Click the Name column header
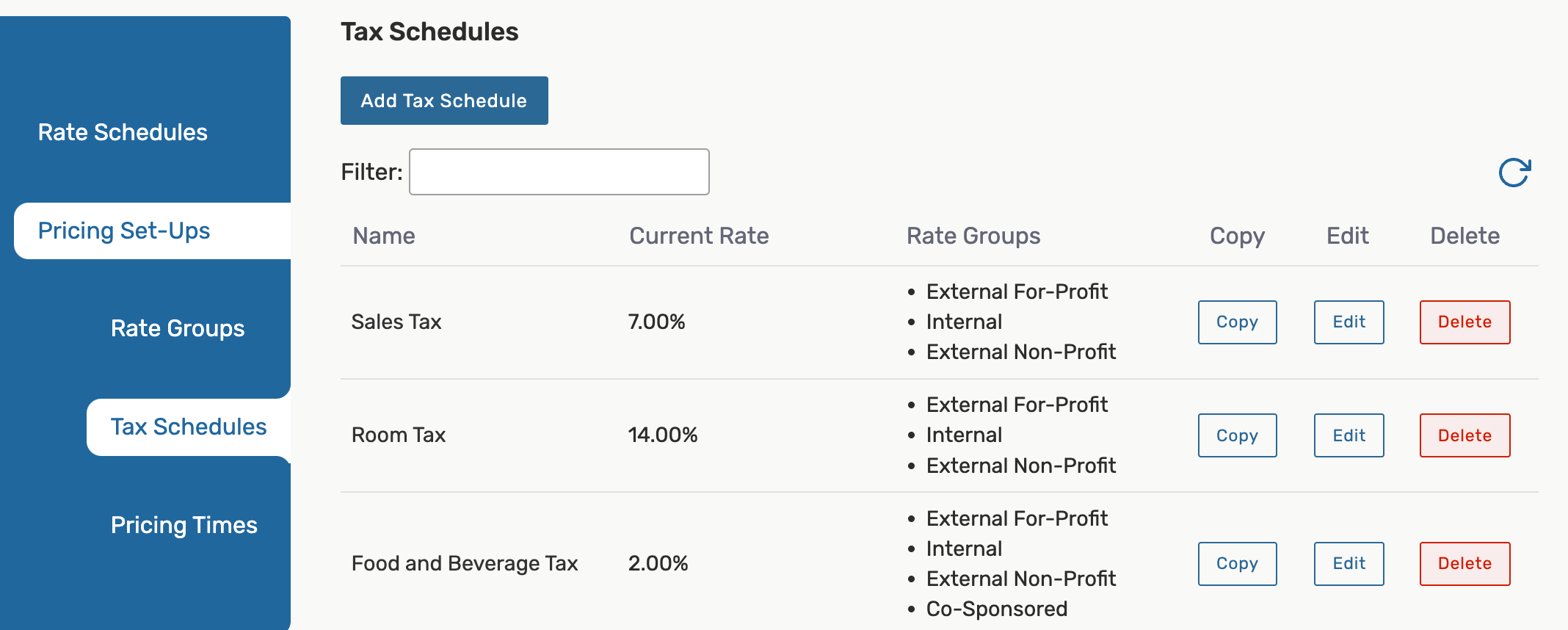This screenshot has width=1568, height=630. tap(384, 236)
